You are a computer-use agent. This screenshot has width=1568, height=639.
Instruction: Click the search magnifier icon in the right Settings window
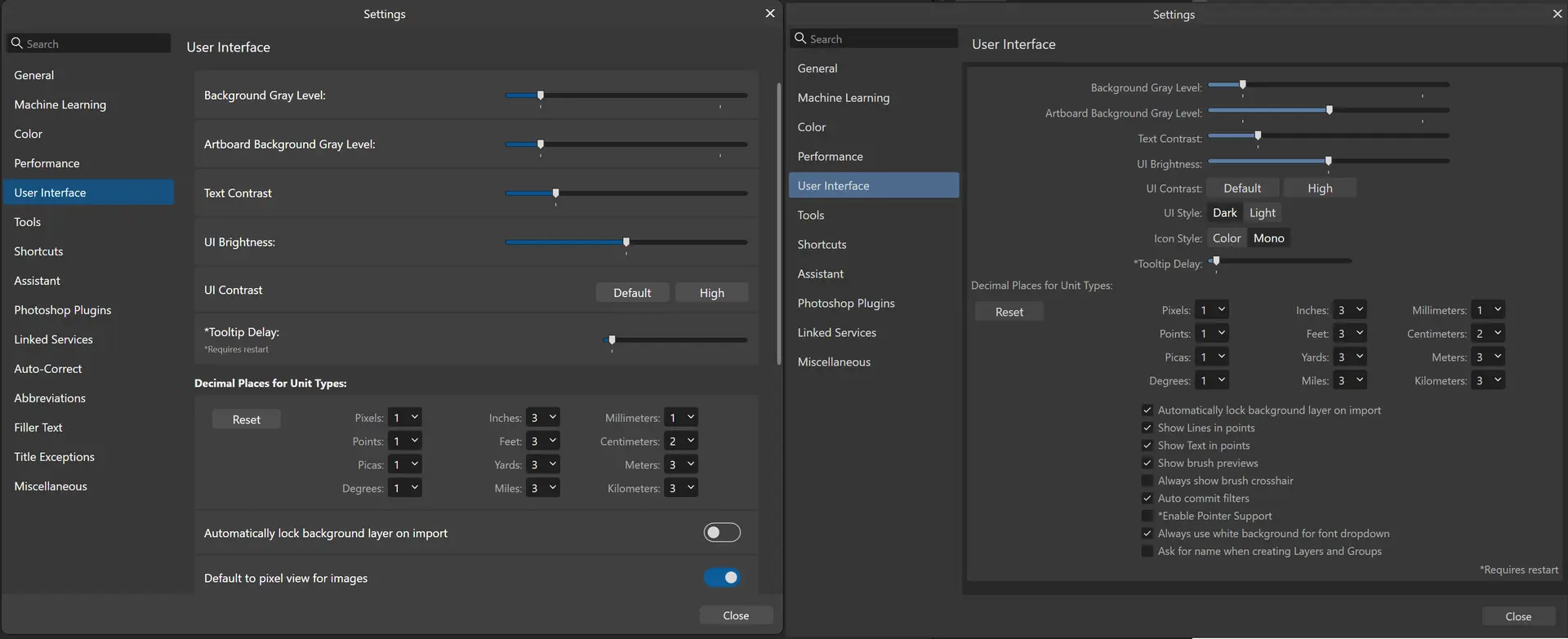tap(800, 38)
